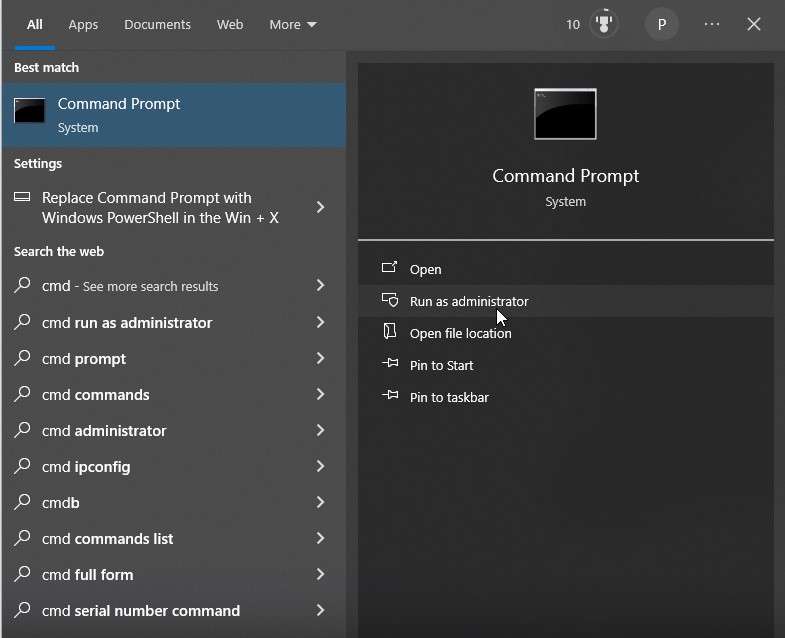Switch to the All search tab
Image resolution: width=785 pixels, height=638 pixels.
[x=35, y=25]
